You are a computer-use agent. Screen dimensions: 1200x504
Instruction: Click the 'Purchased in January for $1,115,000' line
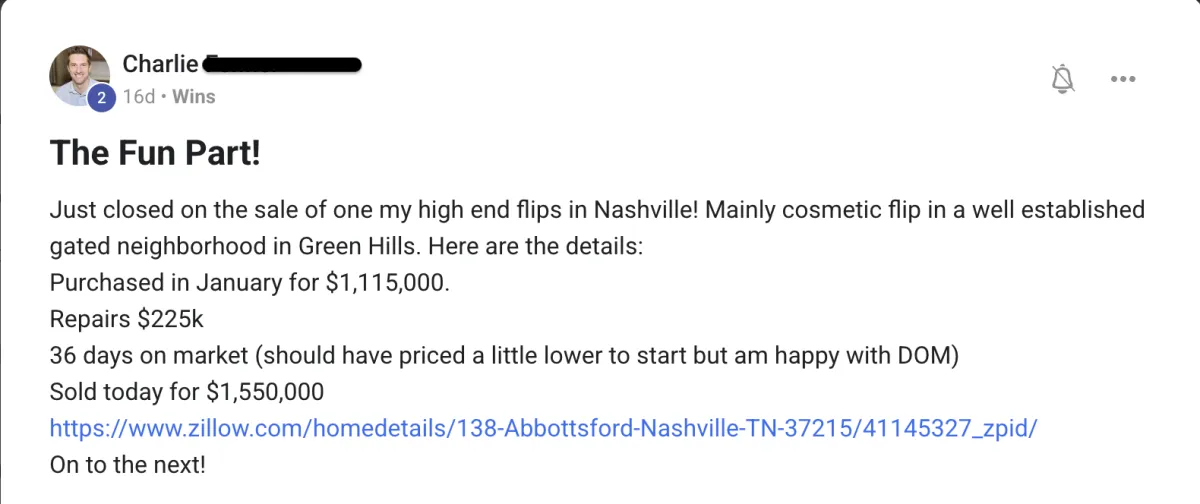coord(250,283)
